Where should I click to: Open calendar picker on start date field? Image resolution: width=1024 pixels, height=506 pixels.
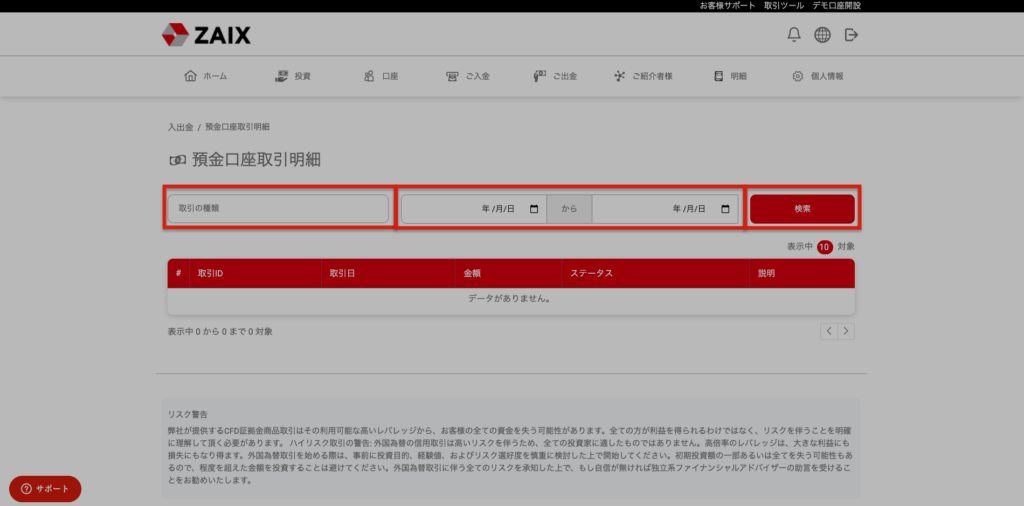[x=534, y=209]
